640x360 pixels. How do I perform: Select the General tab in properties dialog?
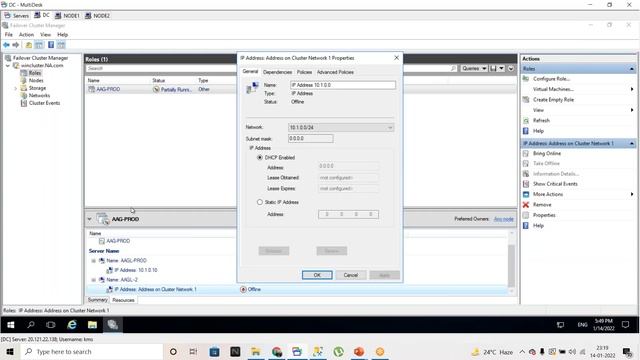[250, 71]
